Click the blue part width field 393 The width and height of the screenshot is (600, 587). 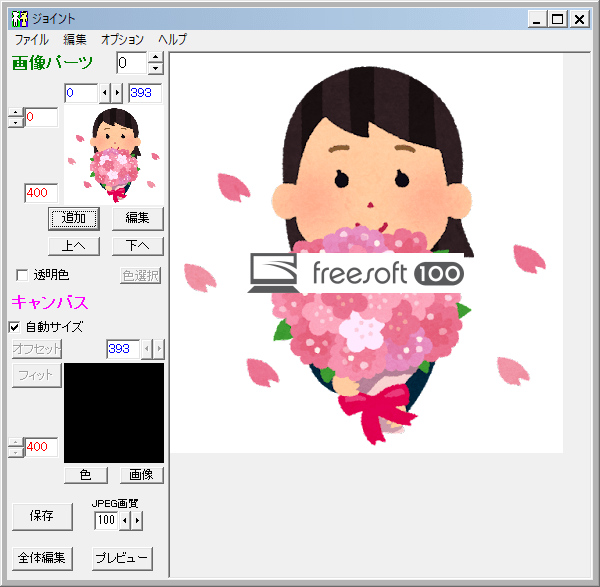point(145,93)
